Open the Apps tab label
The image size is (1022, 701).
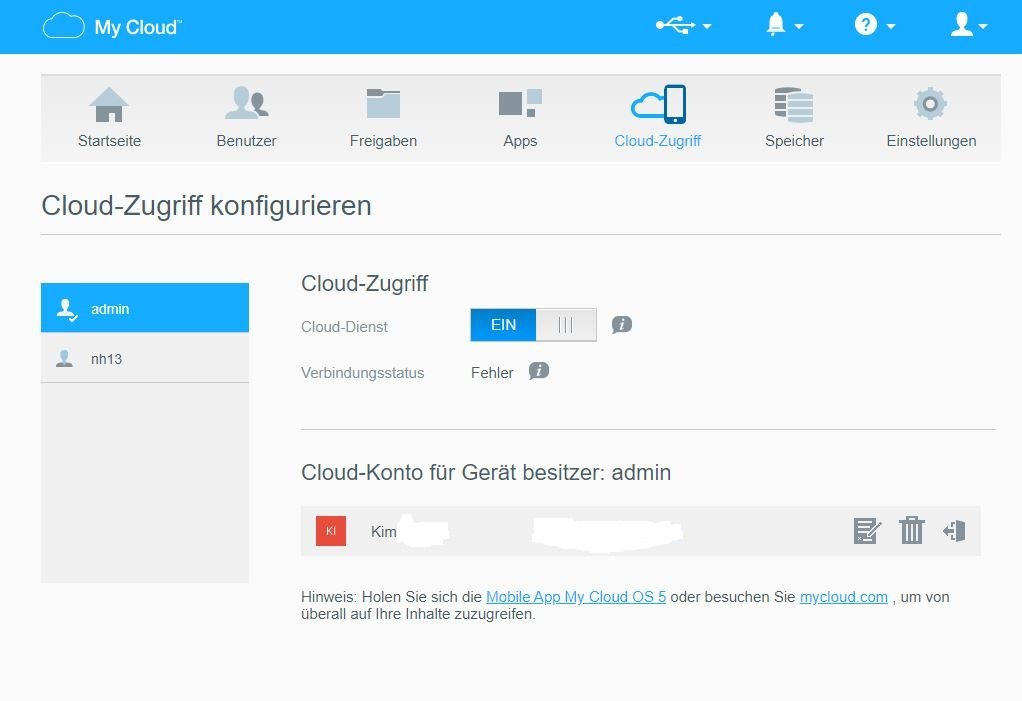[520, 141]
